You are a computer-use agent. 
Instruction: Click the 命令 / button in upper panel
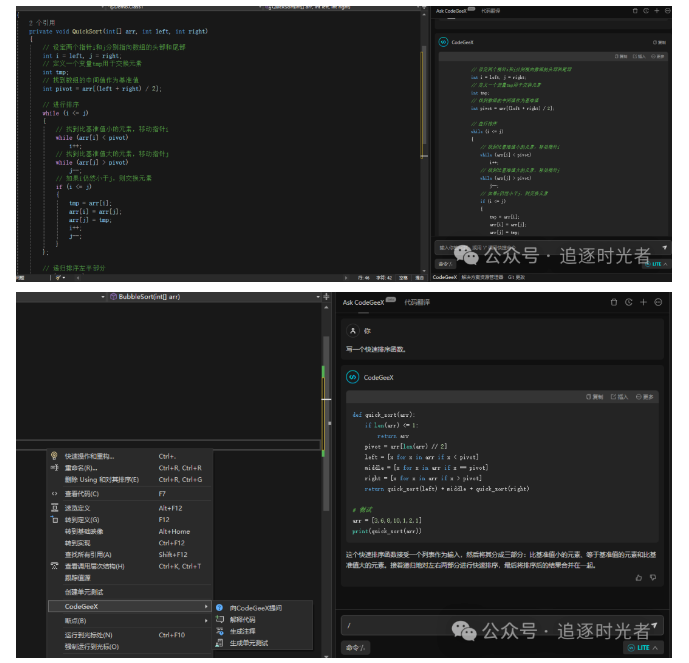(x=446, y=264)
